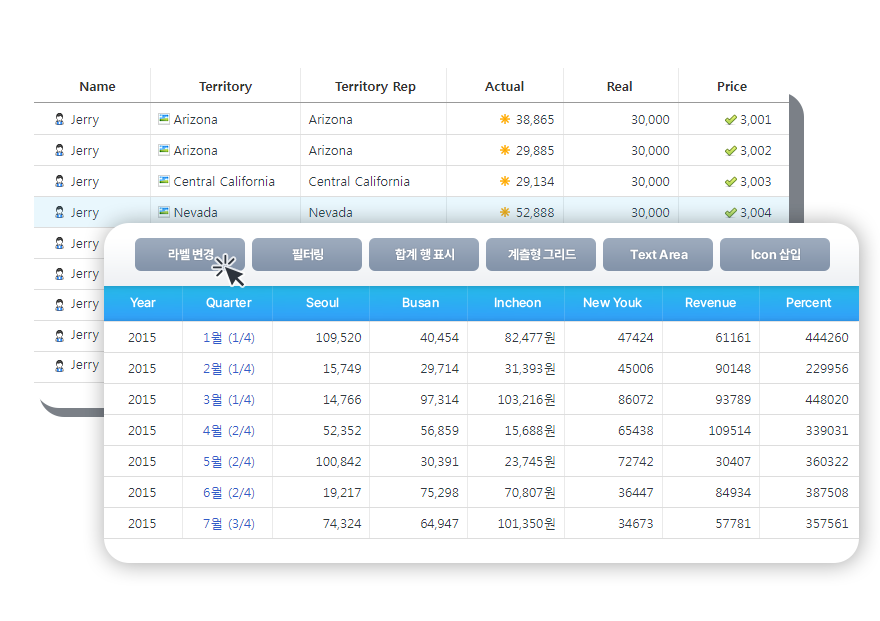880x621 pixels.
Task: Click the Territory Rep column header
Action: click(x=375, y=87)
